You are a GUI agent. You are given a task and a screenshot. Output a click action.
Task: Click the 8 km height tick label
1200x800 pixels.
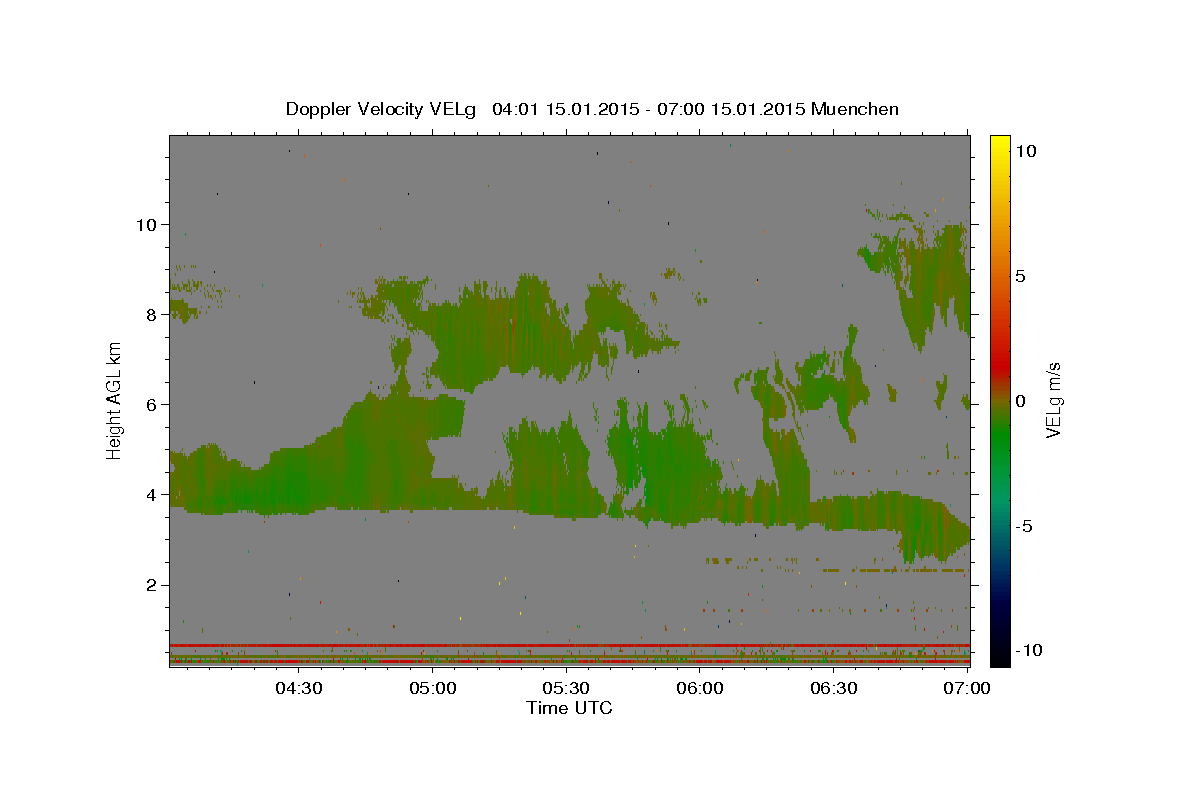click(x=153, y=314)
